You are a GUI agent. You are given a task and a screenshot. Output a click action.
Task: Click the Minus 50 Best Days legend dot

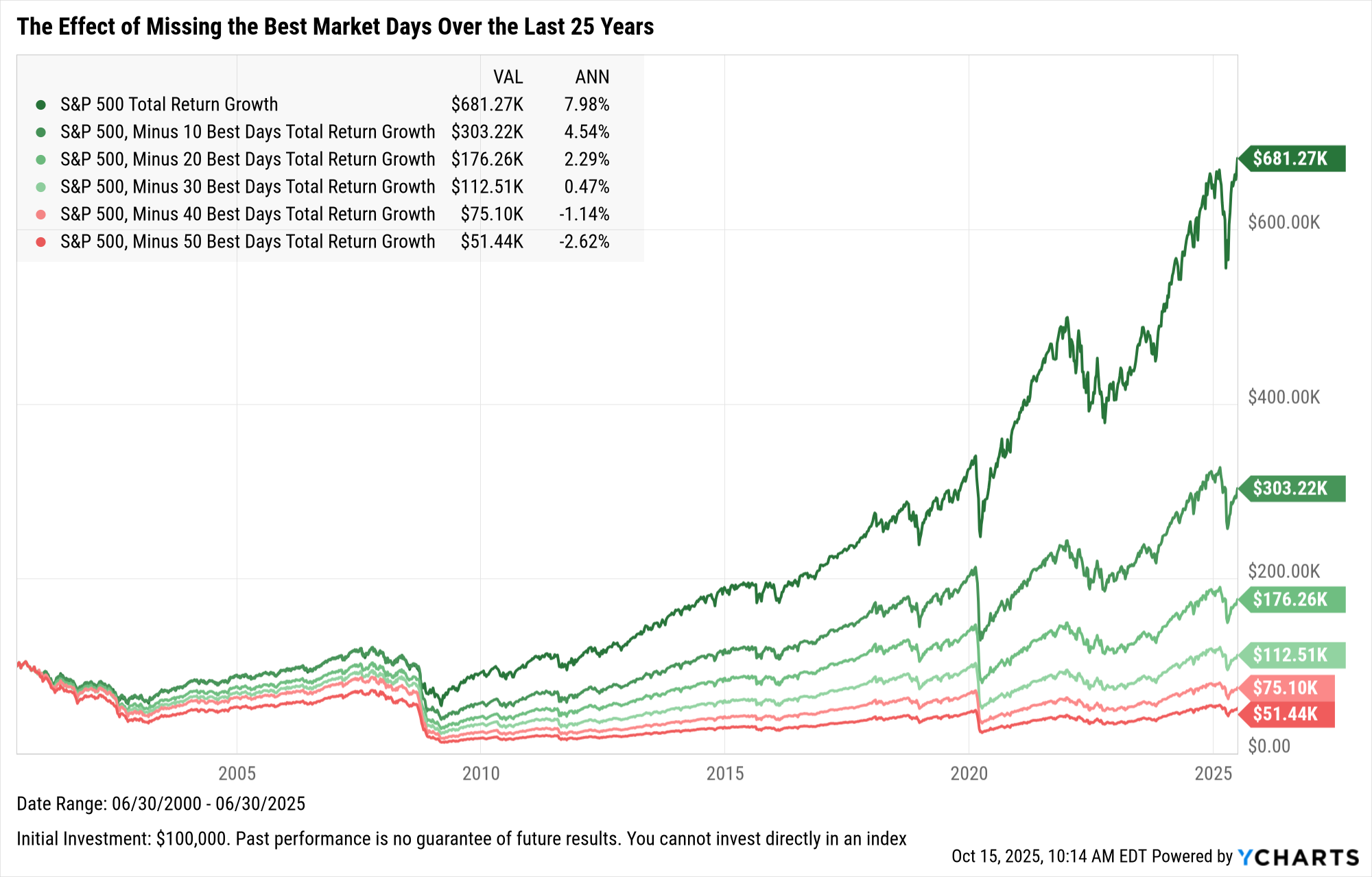pos(41,242)
